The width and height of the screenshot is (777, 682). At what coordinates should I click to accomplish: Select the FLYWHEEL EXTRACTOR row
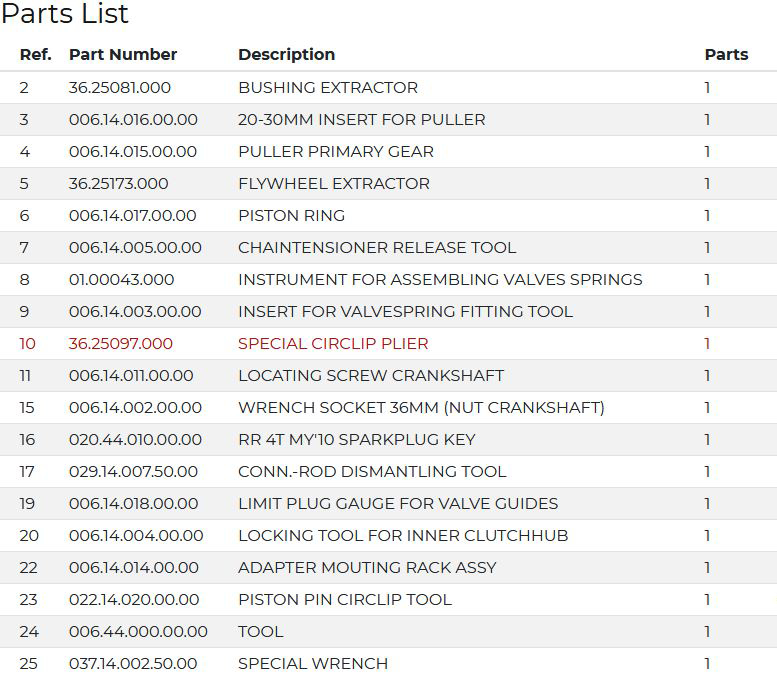point(388,184)
